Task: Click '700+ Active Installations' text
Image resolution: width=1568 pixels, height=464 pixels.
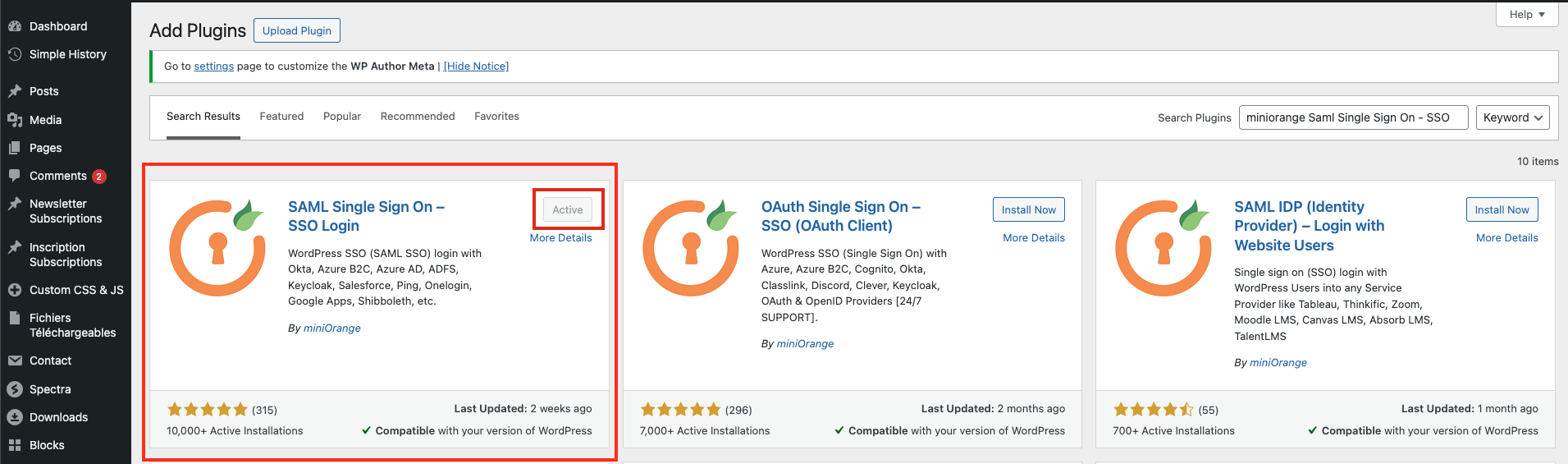Action: [x=1173, y=431]
